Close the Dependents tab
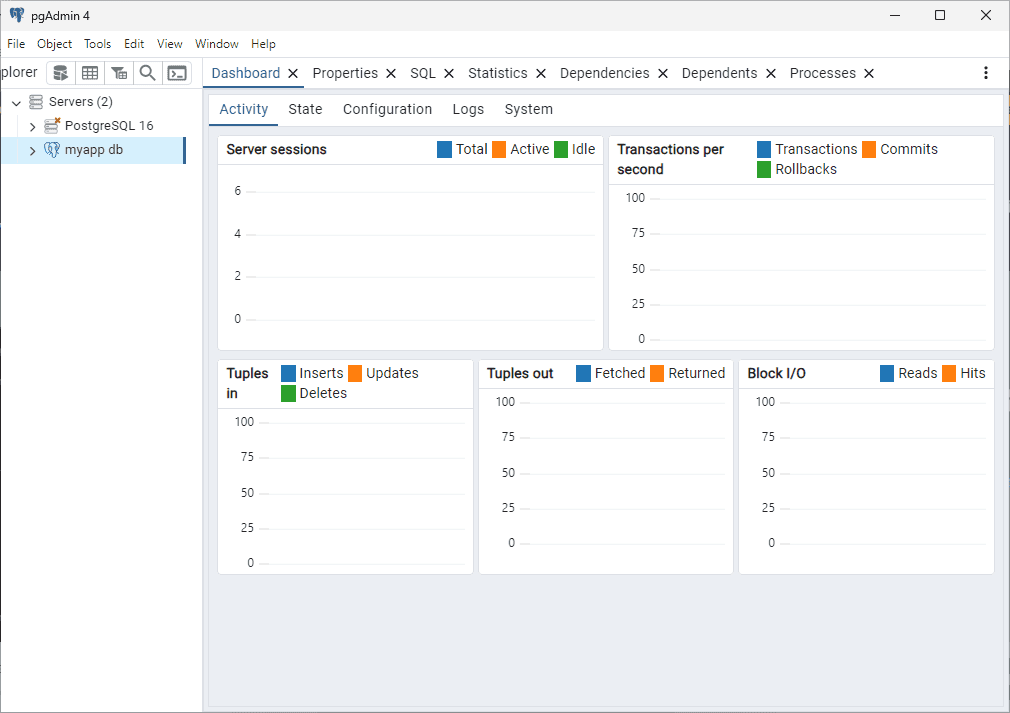This screenshot has width=1010, height=713. (x=771, y=73)
